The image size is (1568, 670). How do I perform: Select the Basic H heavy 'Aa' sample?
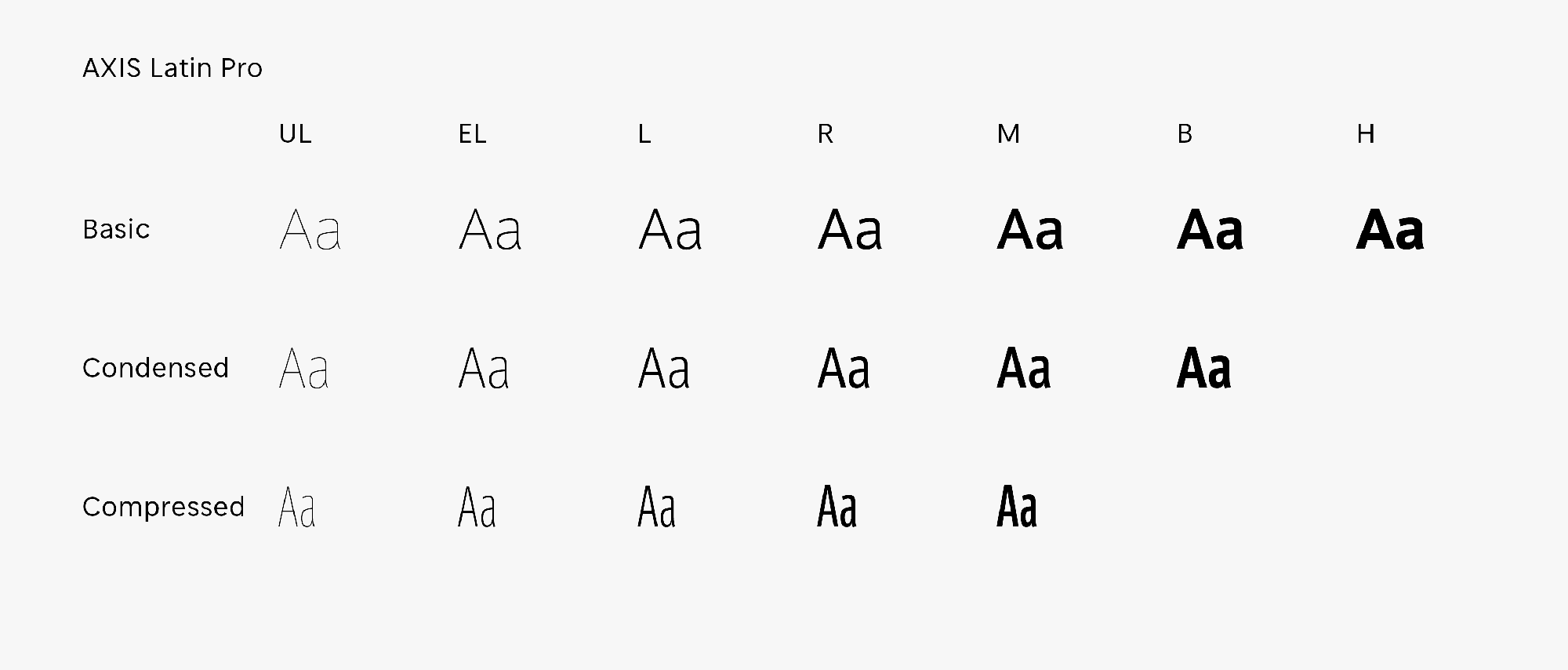(x=1390, y=229)
